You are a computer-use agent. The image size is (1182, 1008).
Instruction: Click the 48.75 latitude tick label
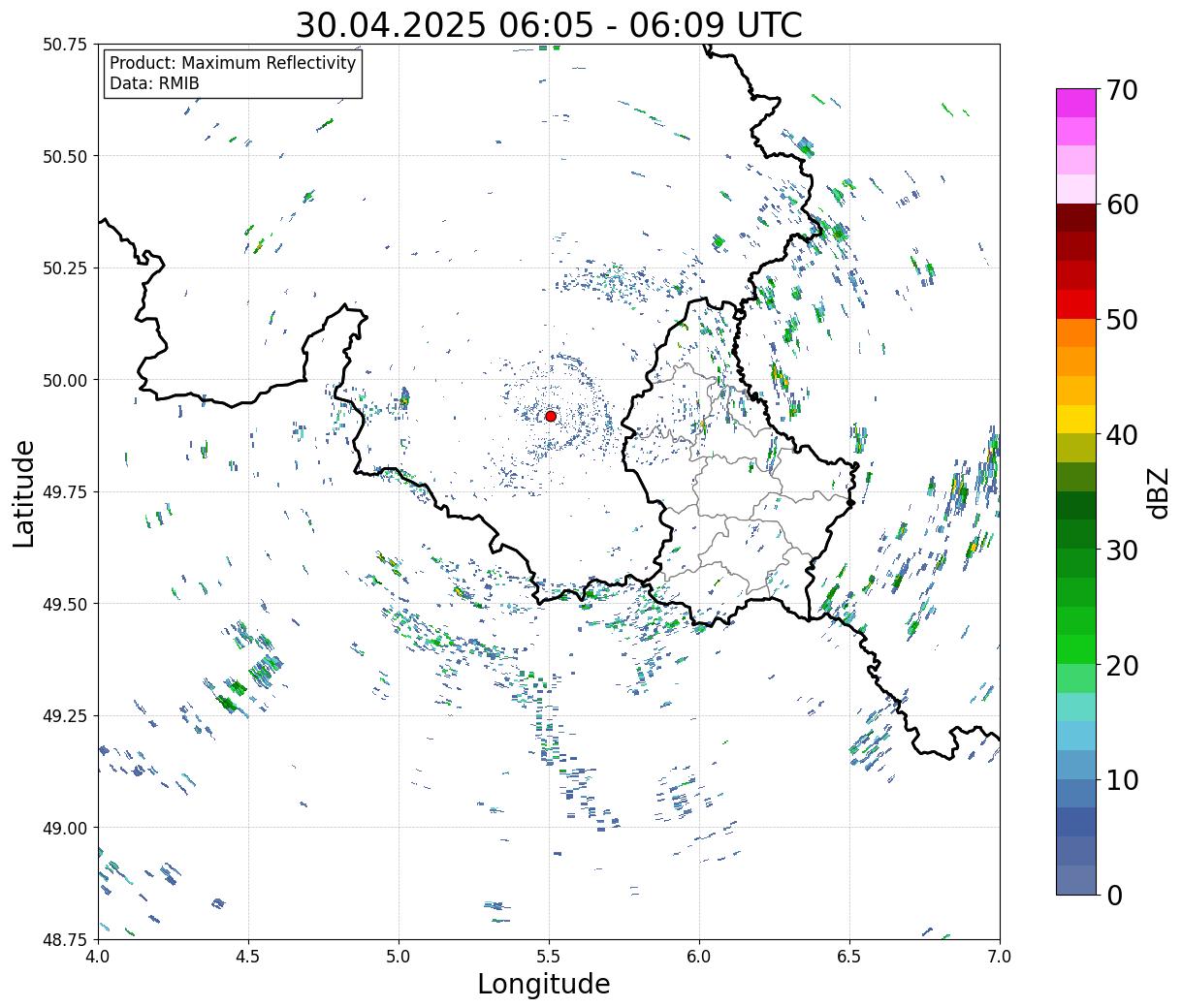[x=65, y=939]
